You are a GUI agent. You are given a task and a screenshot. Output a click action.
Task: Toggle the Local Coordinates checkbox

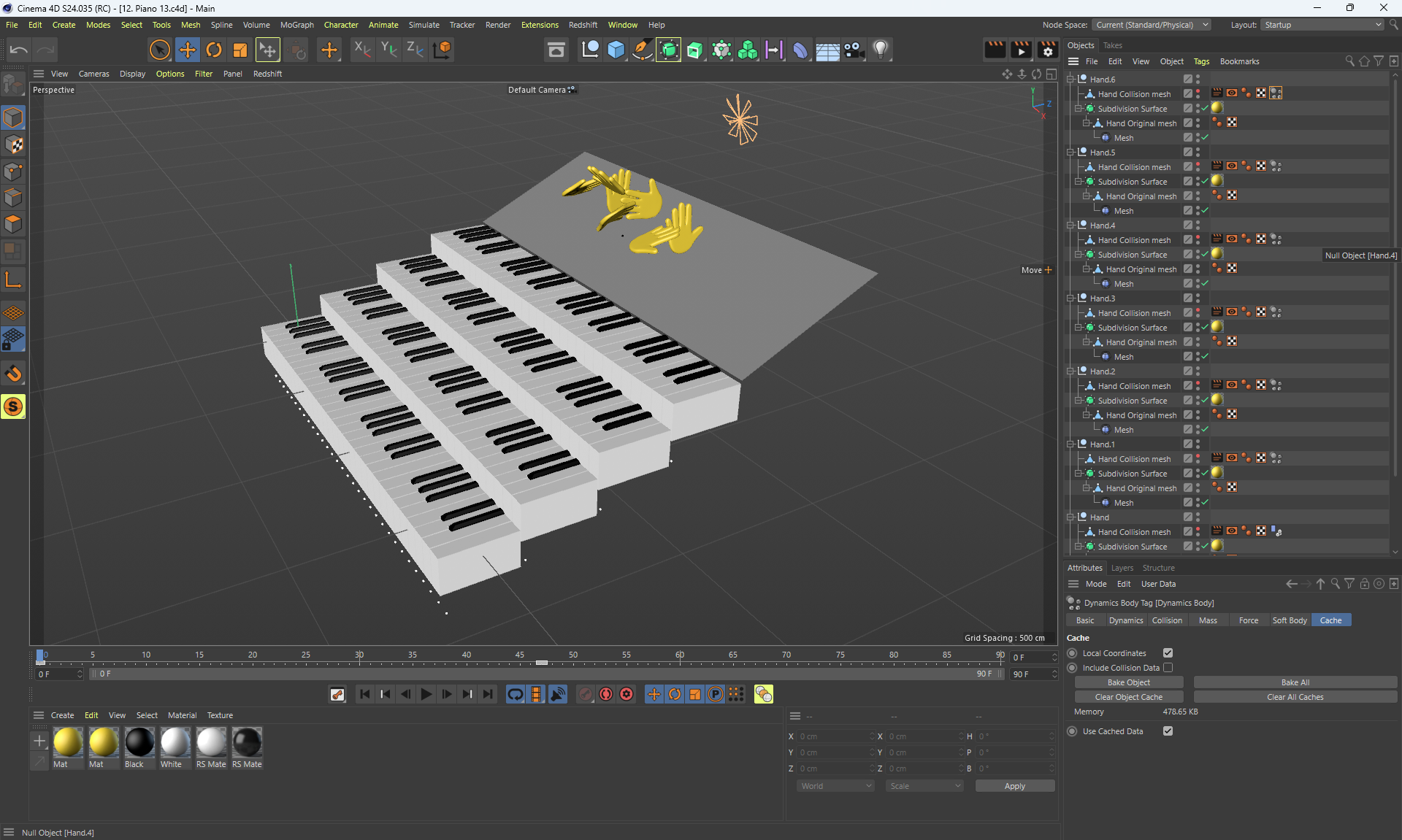(x=1168, y=653)
